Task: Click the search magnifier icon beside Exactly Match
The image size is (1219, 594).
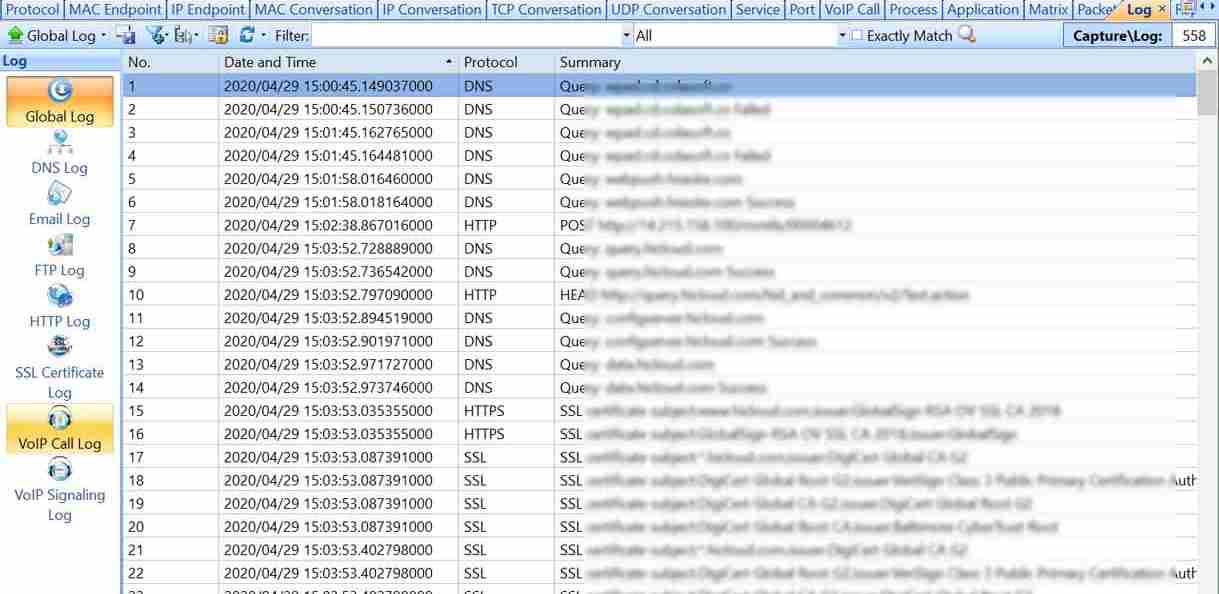Action: (966, 35)
